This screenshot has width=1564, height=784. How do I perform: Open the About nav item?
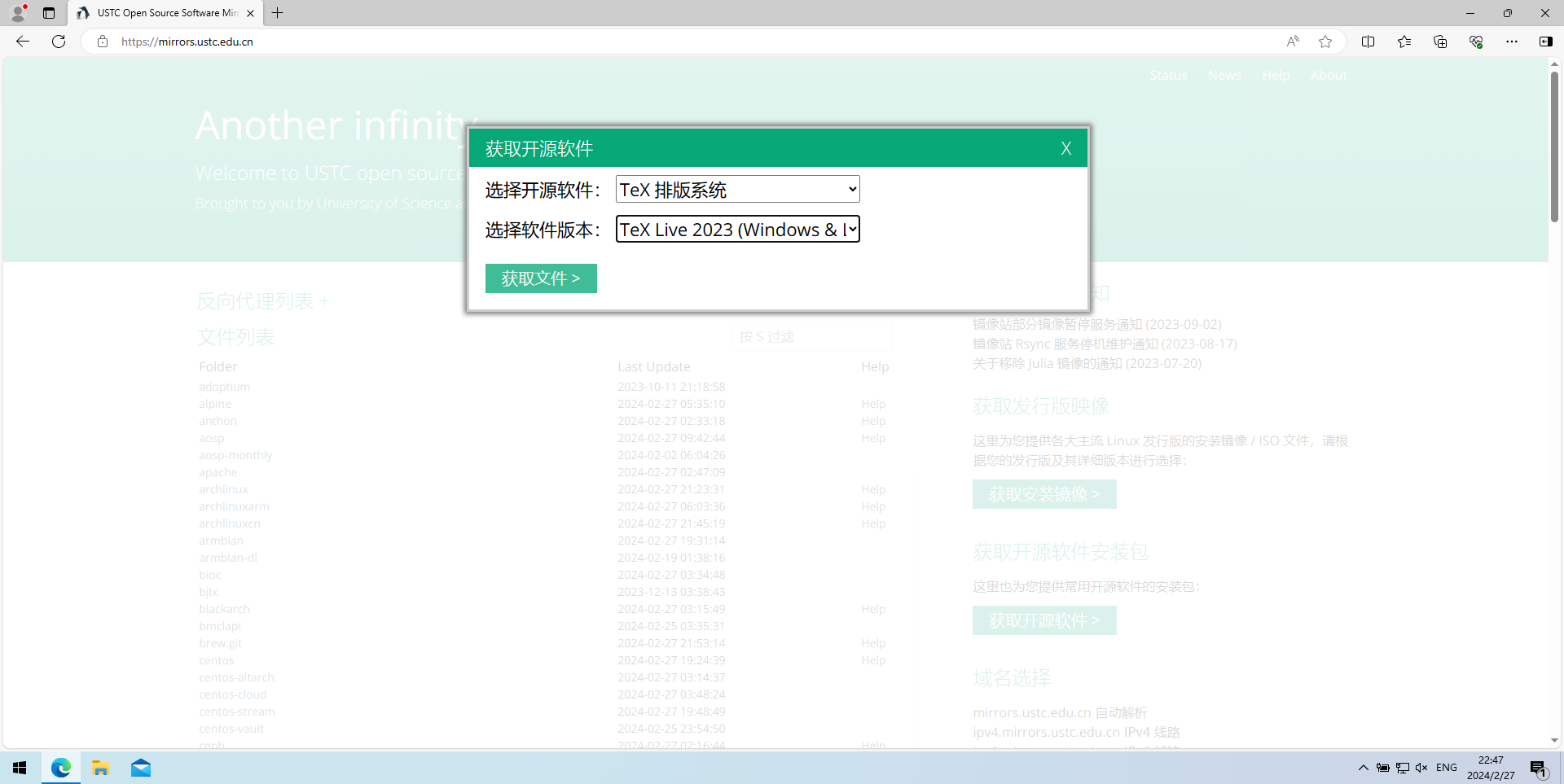[x=1329, y=75]
